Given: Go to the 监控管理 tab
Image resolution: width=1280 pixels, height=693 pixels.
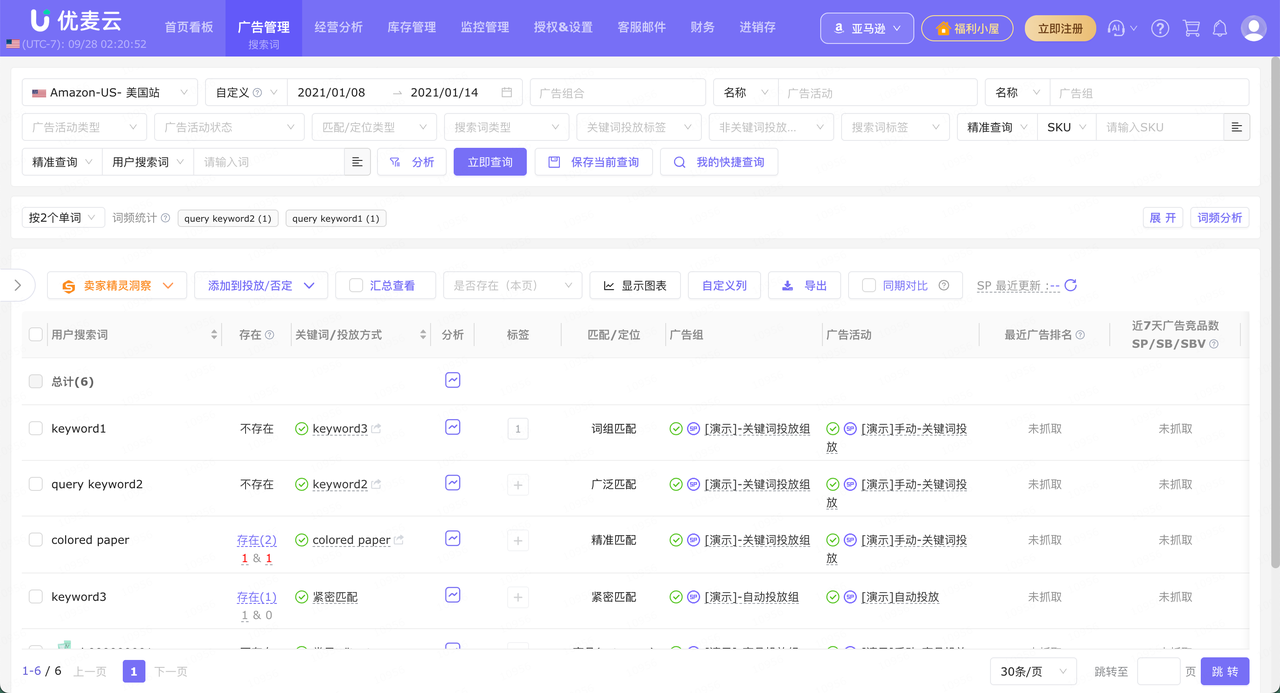Looking at the screenshot, I should click(485, 27).
